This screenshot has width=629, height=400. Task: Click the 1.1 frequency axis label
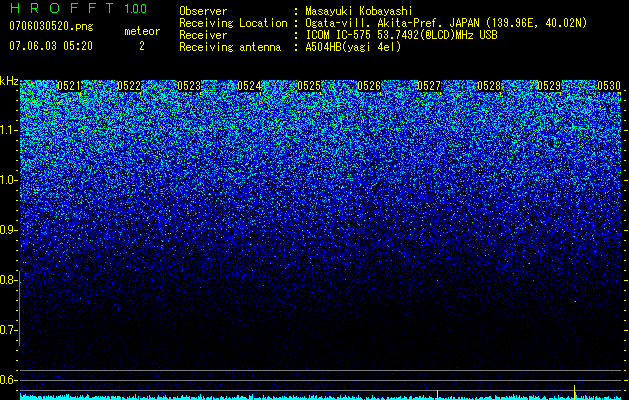coord(8,130)
